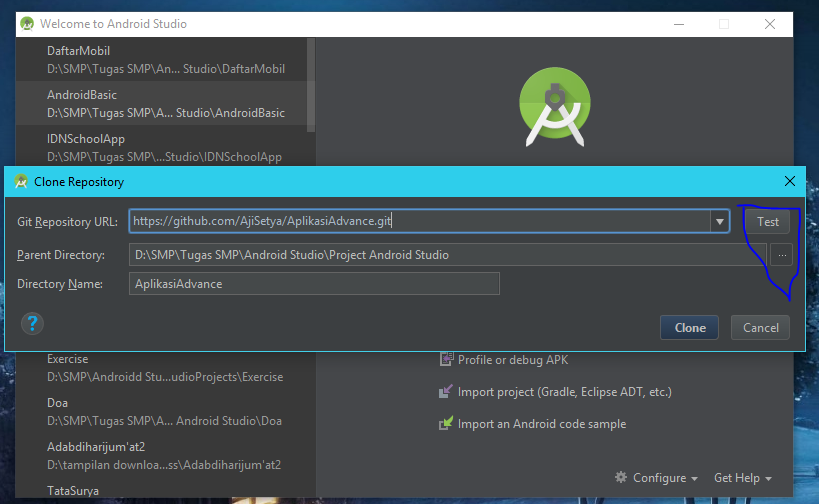Click the Import project arrow icon
Image resolution: width=819 pixels, height=504 pixels.
[446, 391]
